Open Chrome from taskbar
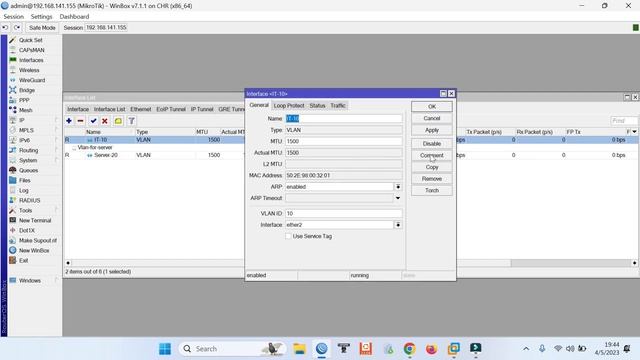Screen dimensions: 640x360 pos(409,349)
